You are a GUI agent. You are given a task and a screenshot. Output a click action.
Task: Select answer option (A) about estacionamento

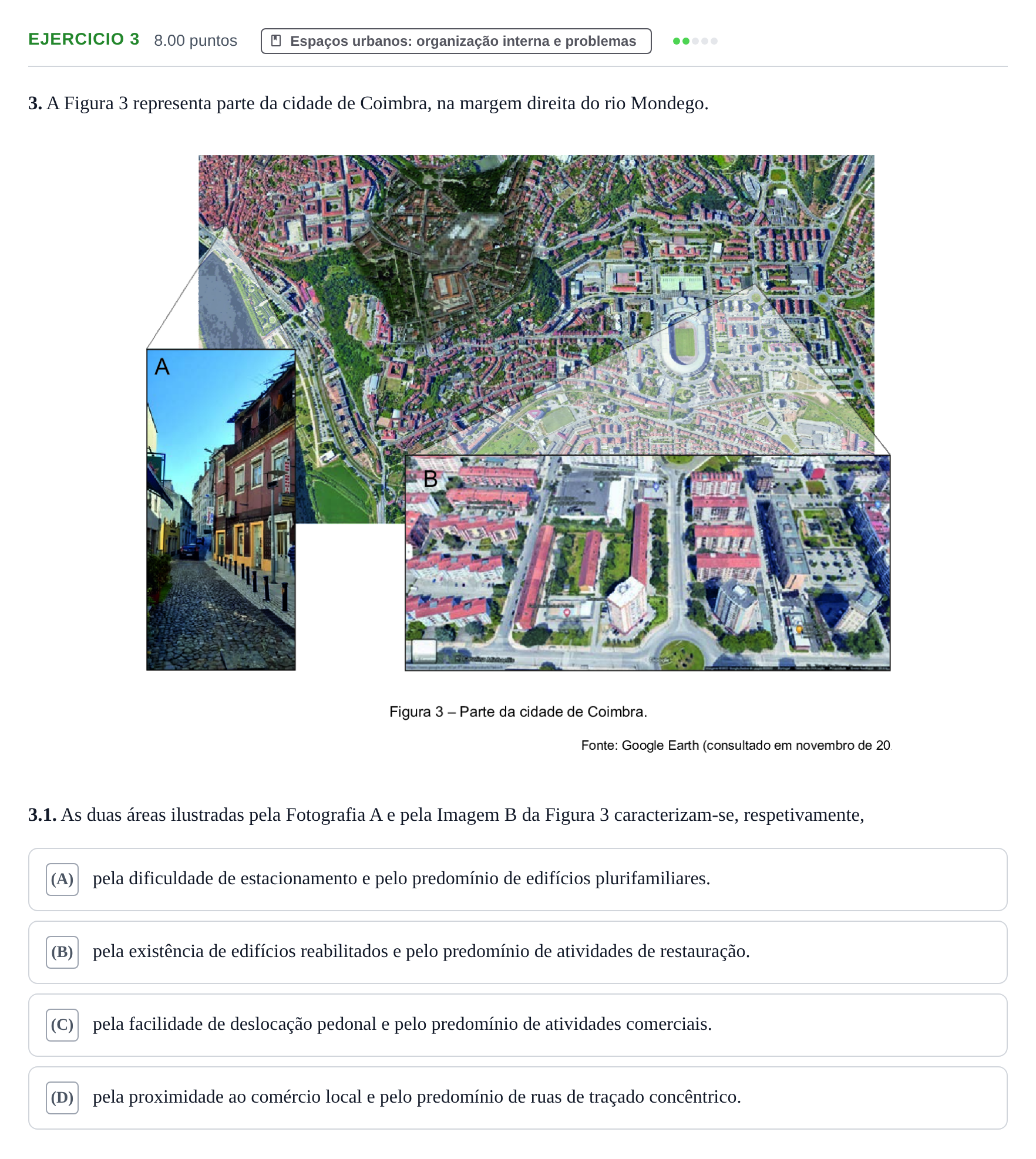517,879
